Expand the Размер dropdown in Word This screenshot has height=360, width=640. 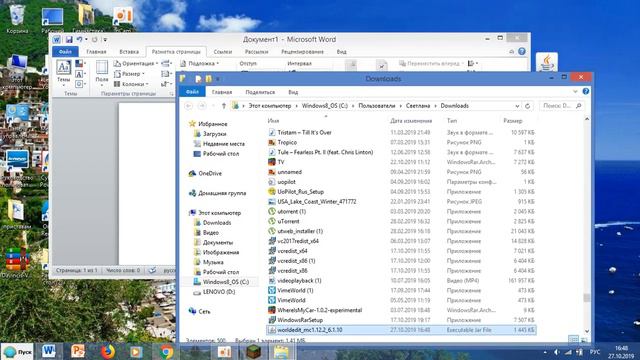[x=129, y=74]
